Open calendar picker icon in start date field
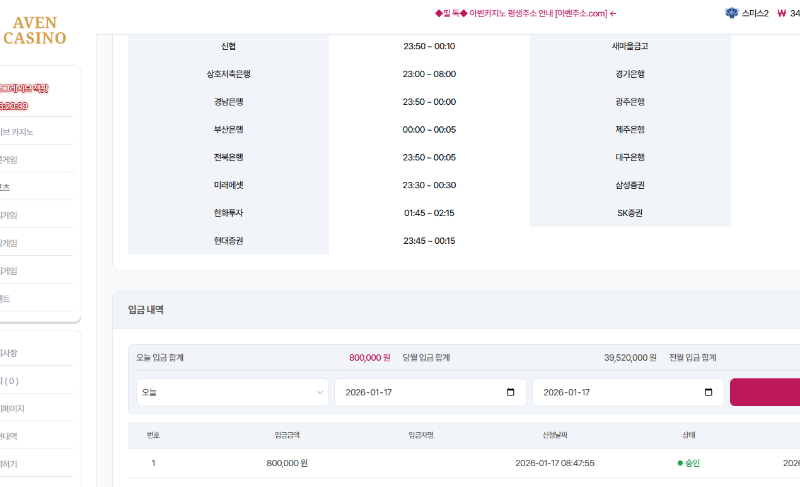800x487 pixels. pos(511,392)
